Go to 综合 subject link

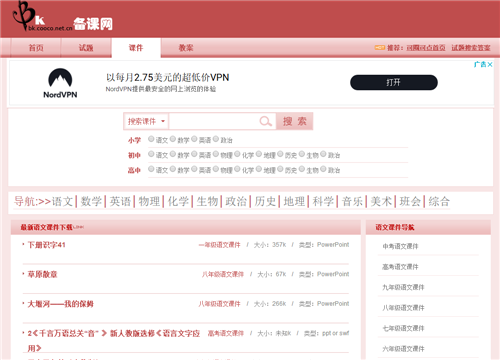point(439,201)
